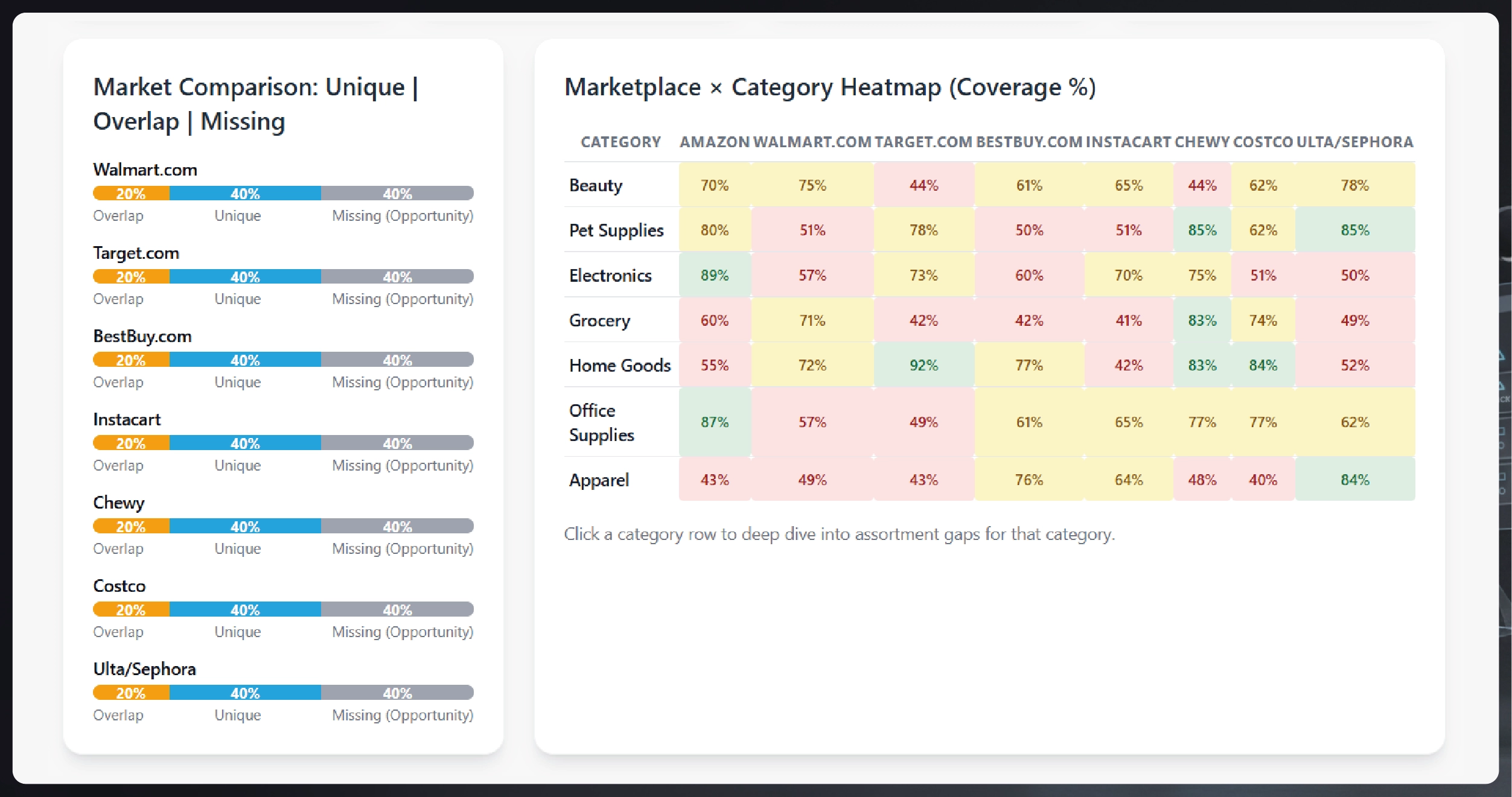Click Walmart.com's orange 20% Overlap bar segment
Viewport: 1512px width, 797px height.
pyautogui.click(x=131, y=194)
